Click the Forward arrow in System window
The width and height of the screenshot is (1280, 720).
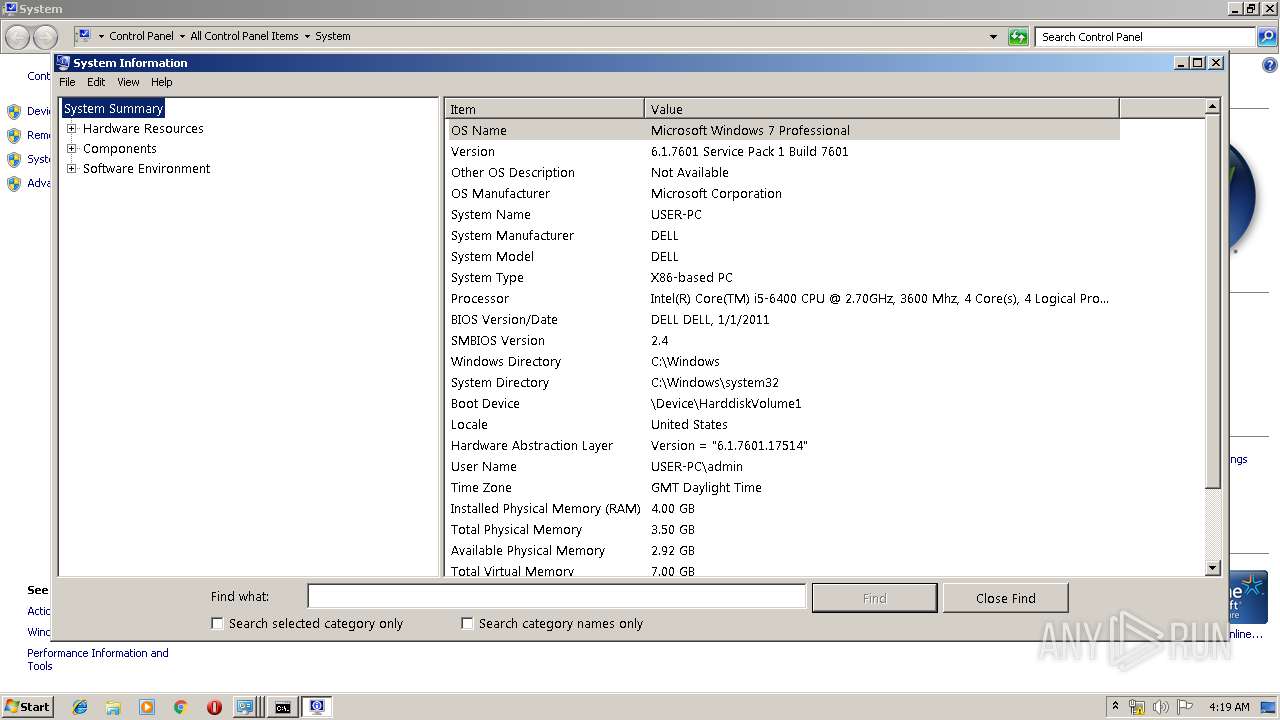[x=45, y=37]
